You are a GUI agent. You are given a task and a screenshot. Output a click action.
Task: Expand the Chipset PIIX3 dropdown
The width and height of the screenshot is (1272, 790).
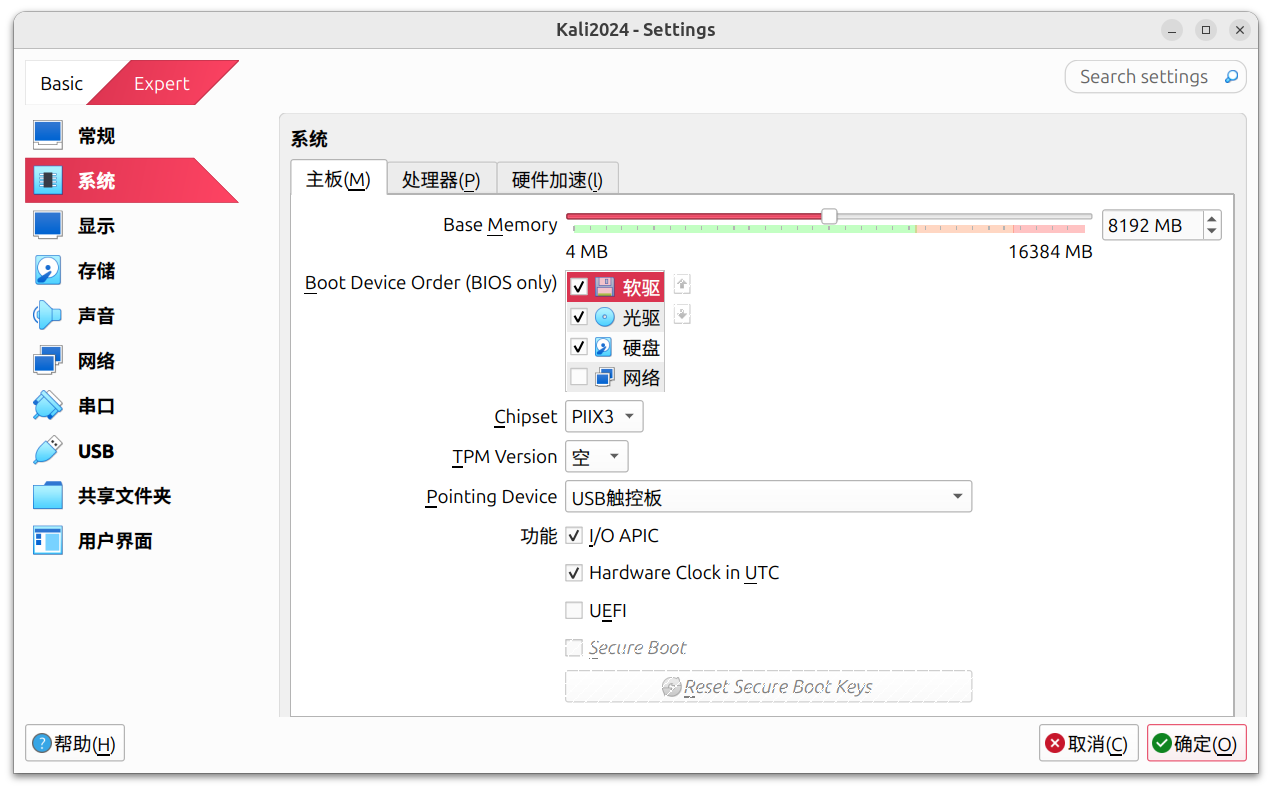[604, 416]
